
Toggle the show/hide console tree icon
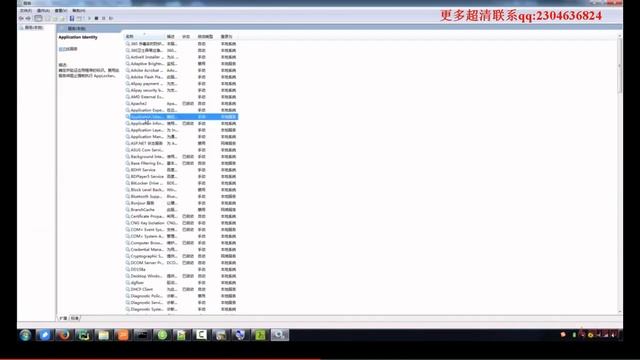click(x=38, y=18)
